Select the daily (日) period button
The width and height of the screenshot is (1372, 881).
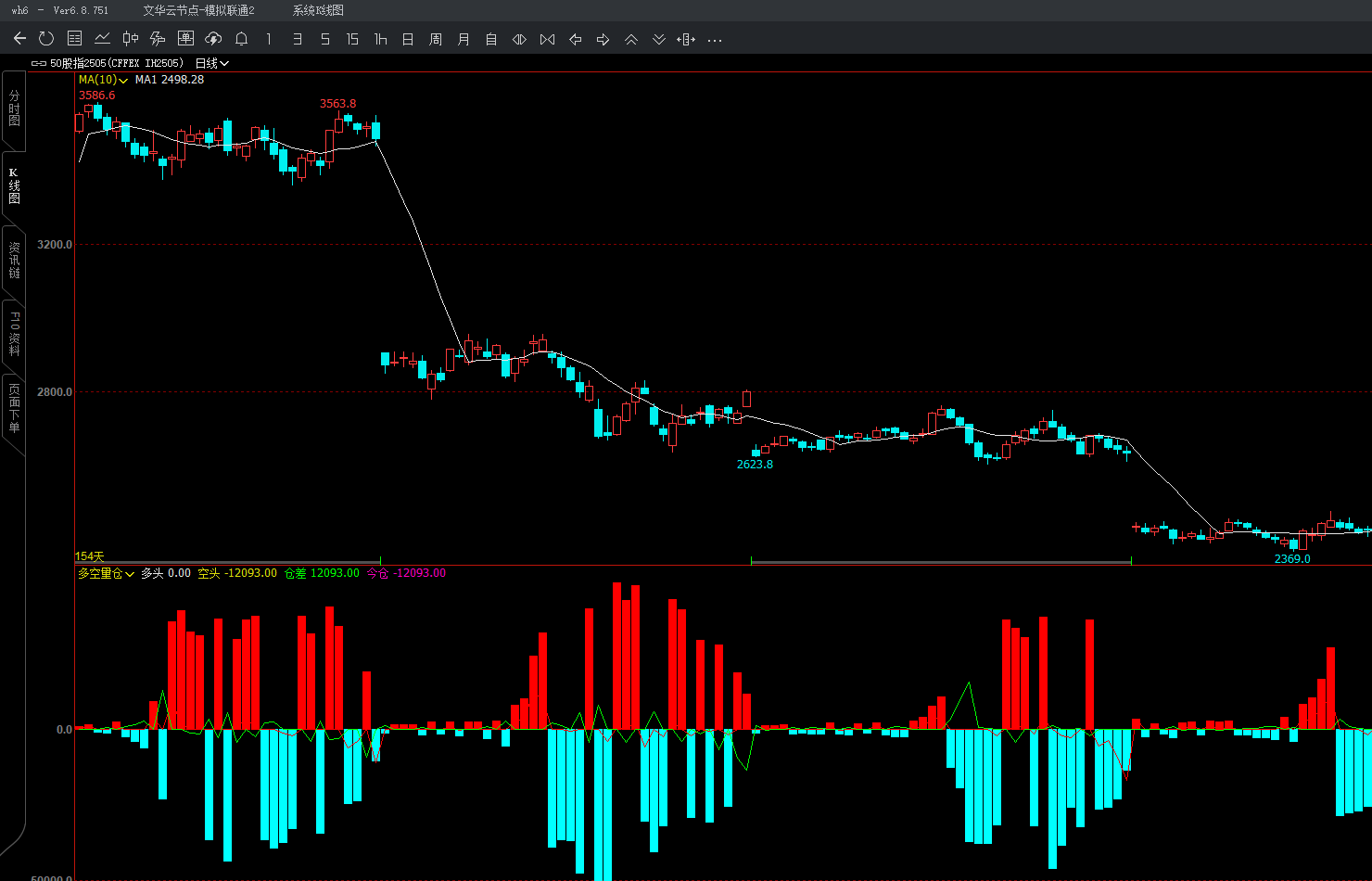click(x=408, y=39)
